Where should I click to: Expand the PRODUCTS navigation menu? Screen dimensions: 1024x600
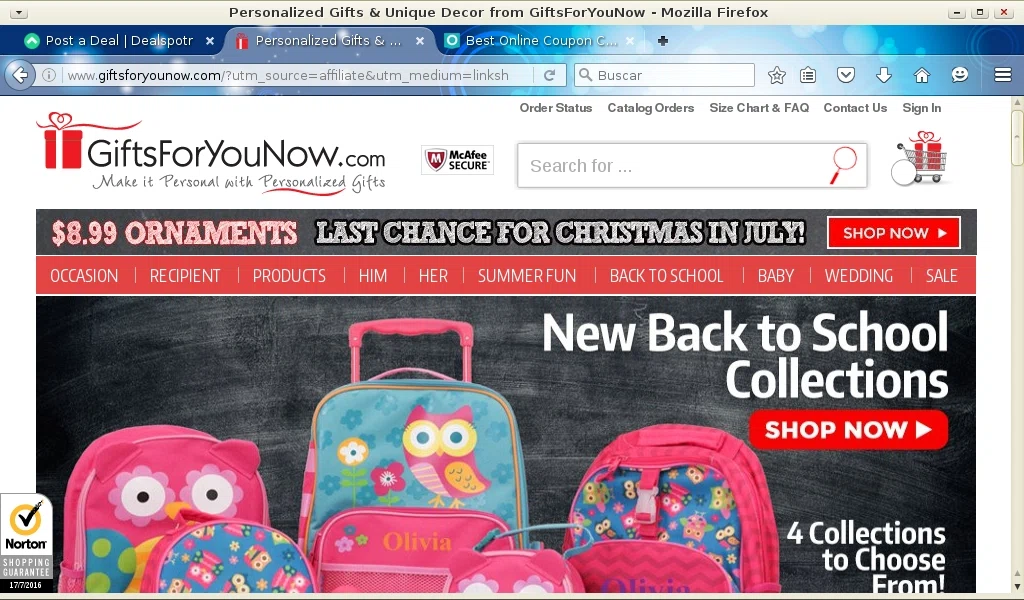tap(289, 276)
